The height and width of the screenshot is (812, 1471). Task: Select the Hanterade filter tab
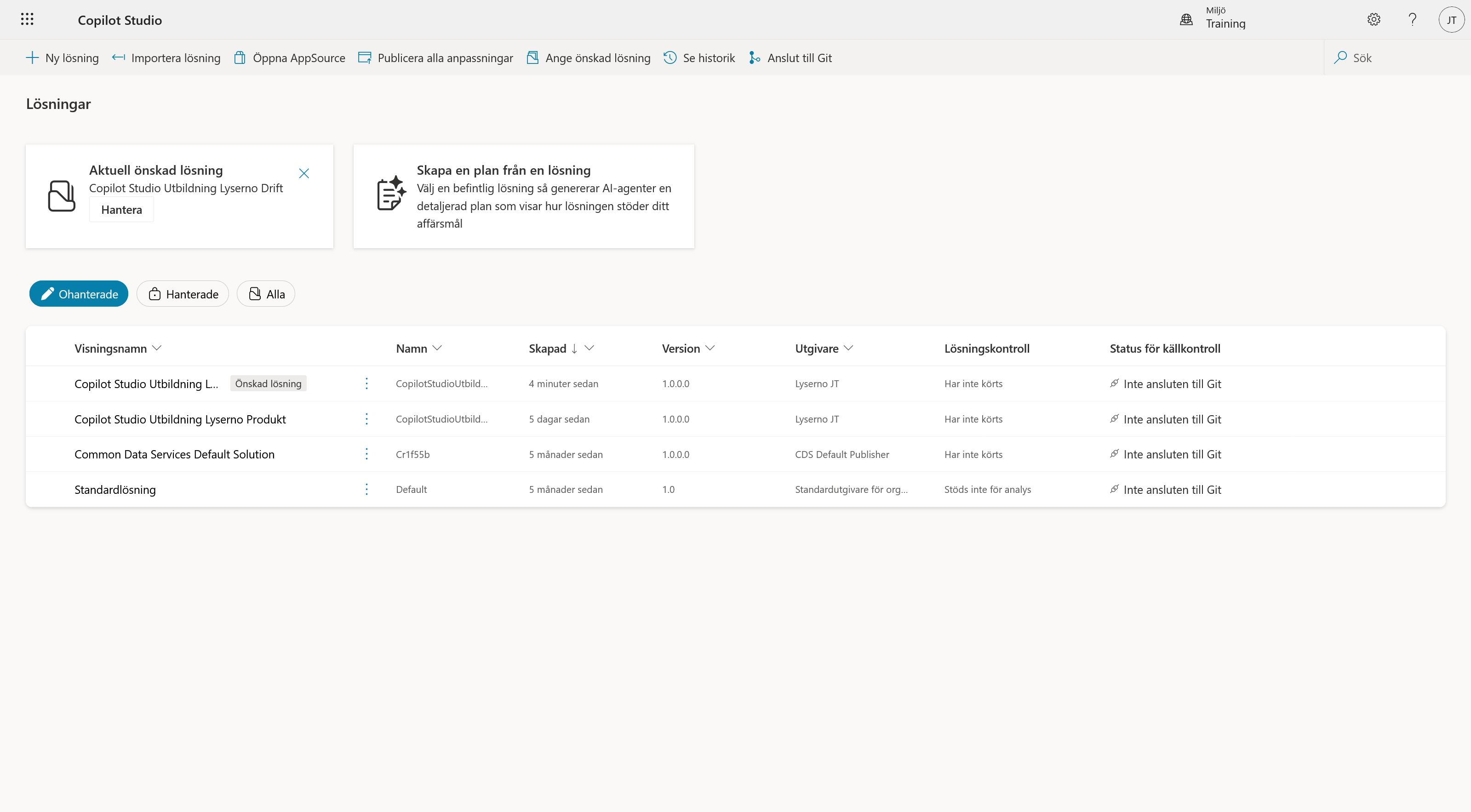[x=183, y=294]
